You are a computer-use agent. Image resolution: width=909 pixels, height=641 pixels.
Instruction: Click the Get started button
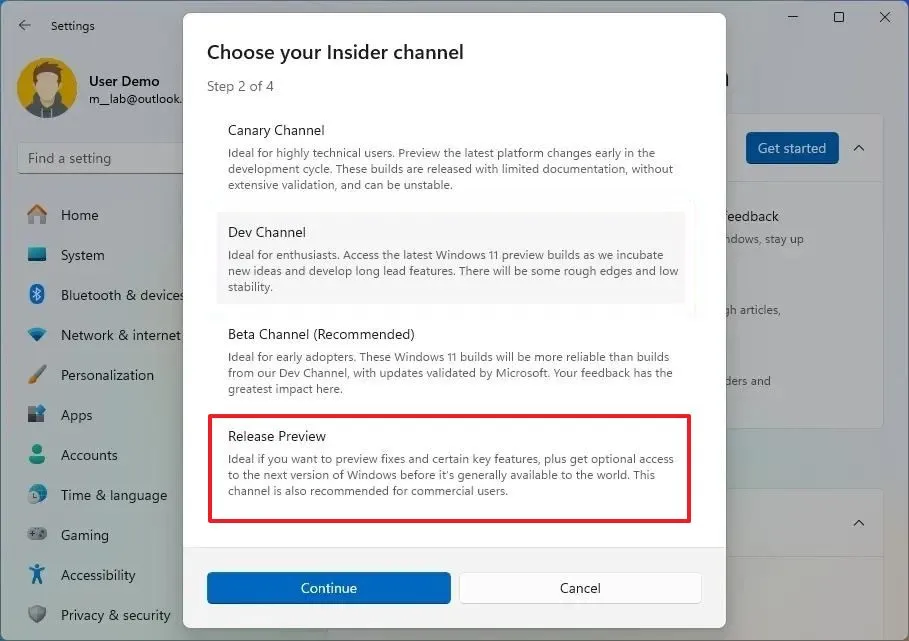click(792, 147)
